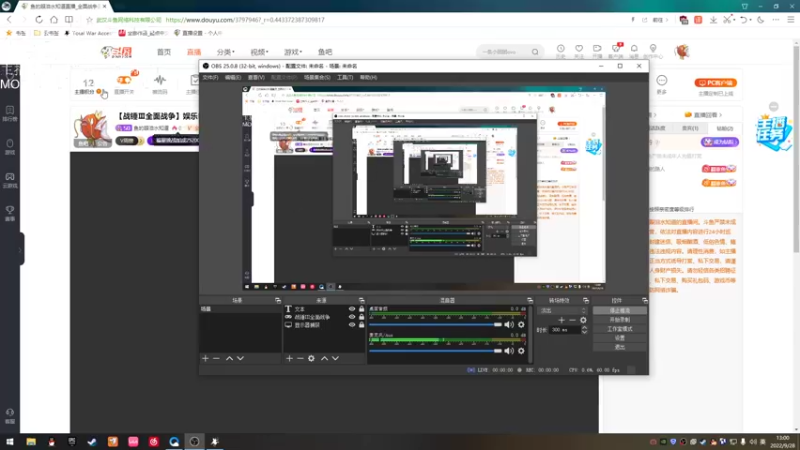Move the source up in the list
The width and height of the screenshot is (800, 450).
point(324,358)
